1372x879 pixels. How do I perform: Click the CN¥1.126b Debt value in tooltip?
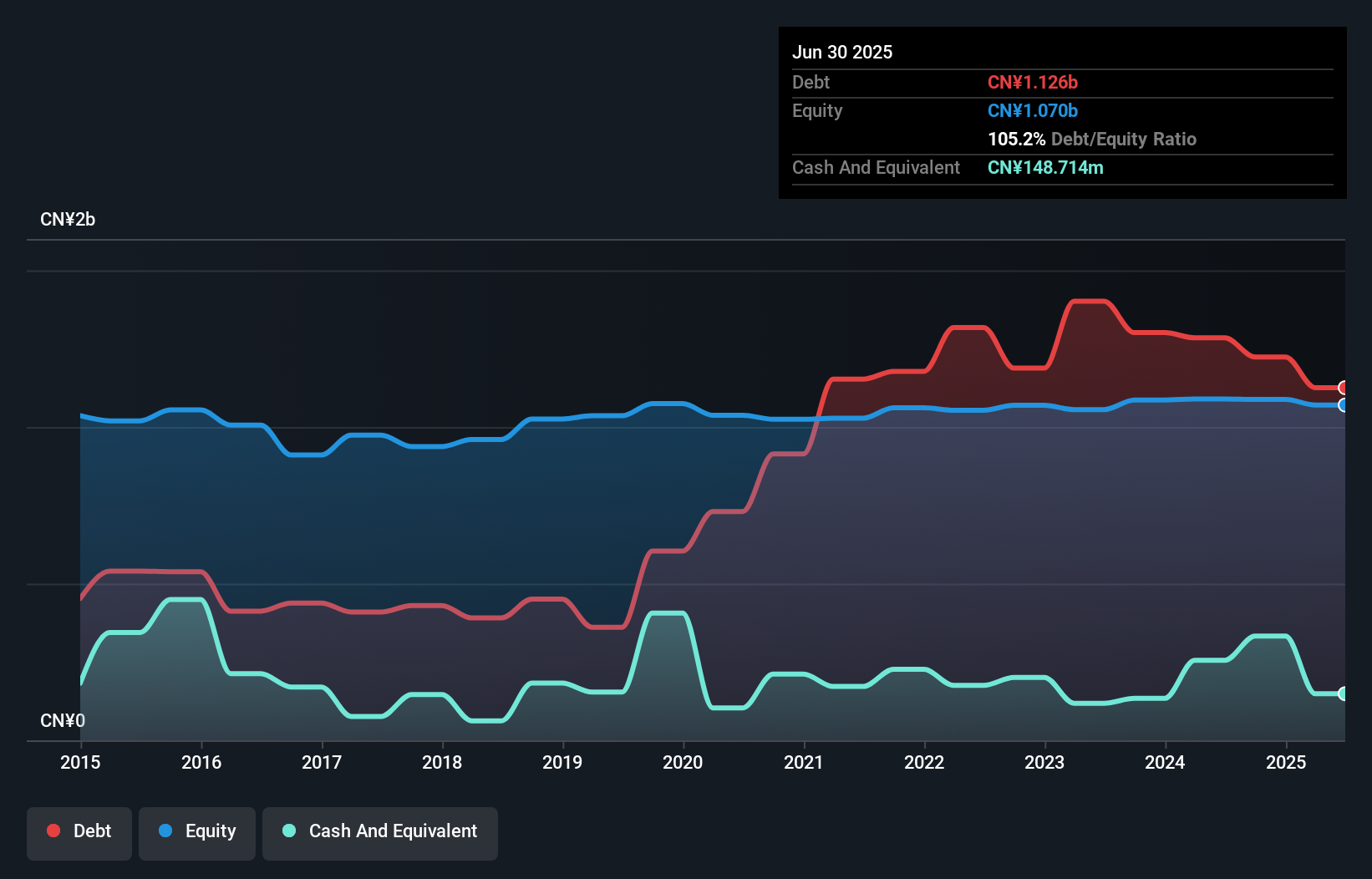[1033, 82]
